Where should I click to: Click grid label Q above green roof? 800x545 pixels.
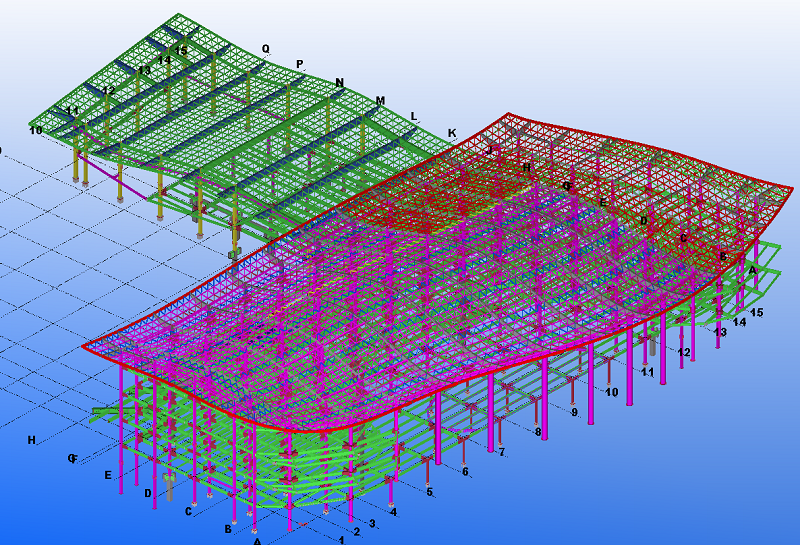[x=265, y=48]
